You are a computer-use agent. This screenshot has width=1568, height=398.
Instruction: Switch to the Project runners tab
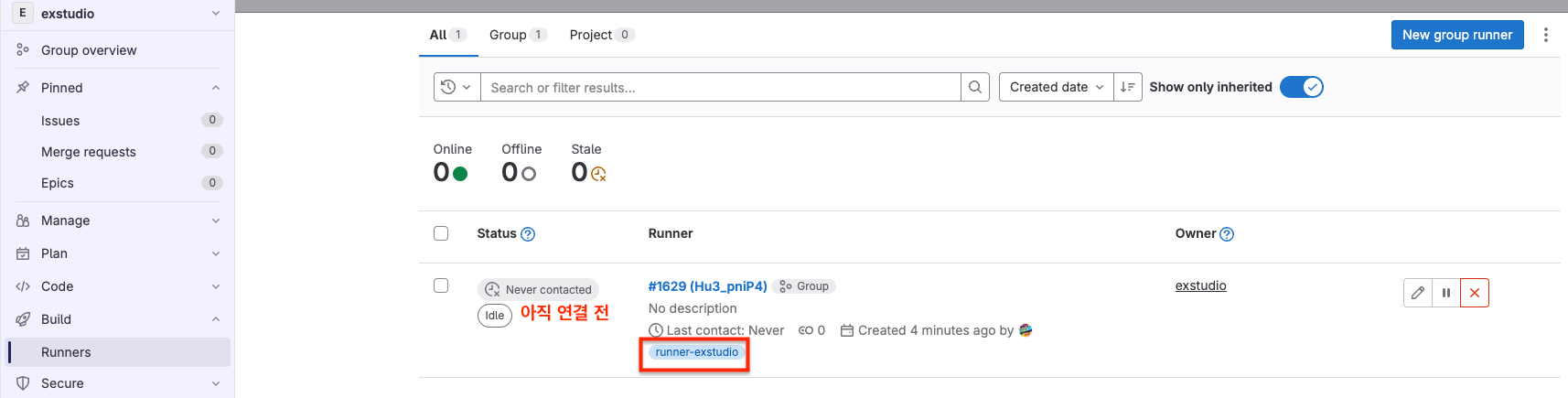tap(602, 35)
